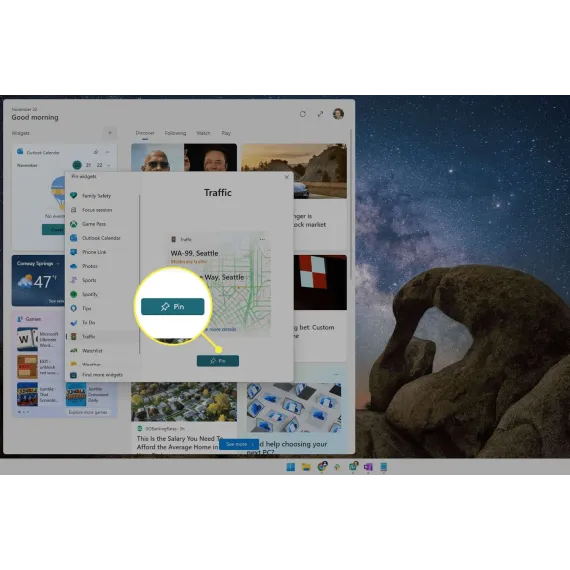Switch to the Following tab
The image size is (570, 570).
[175, 133]
